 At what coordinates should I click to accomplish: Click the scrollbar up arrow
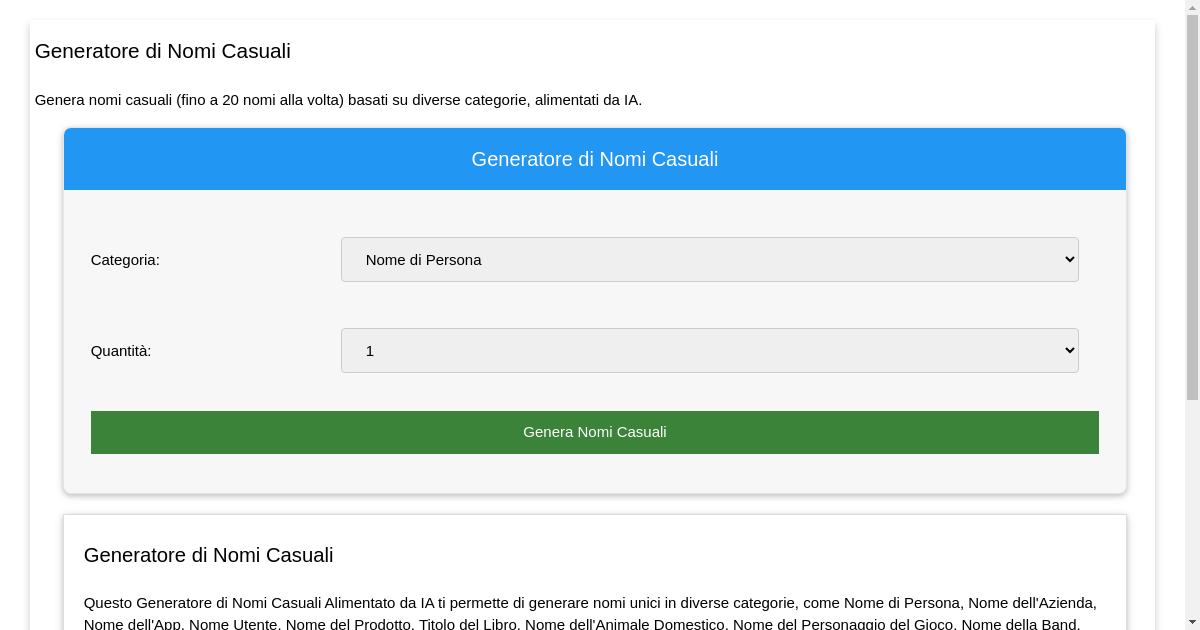1193,8
